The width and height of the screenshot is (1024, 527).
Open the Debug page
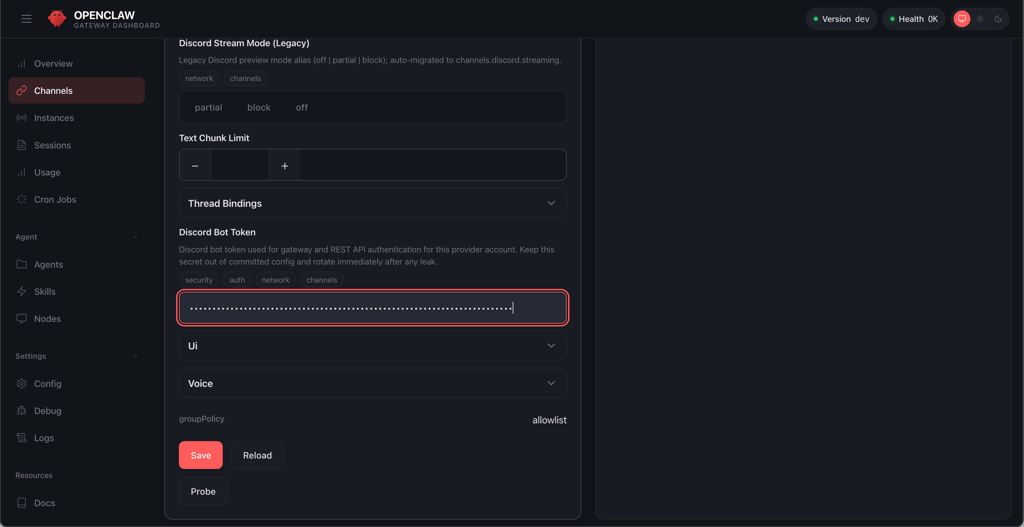76,411
